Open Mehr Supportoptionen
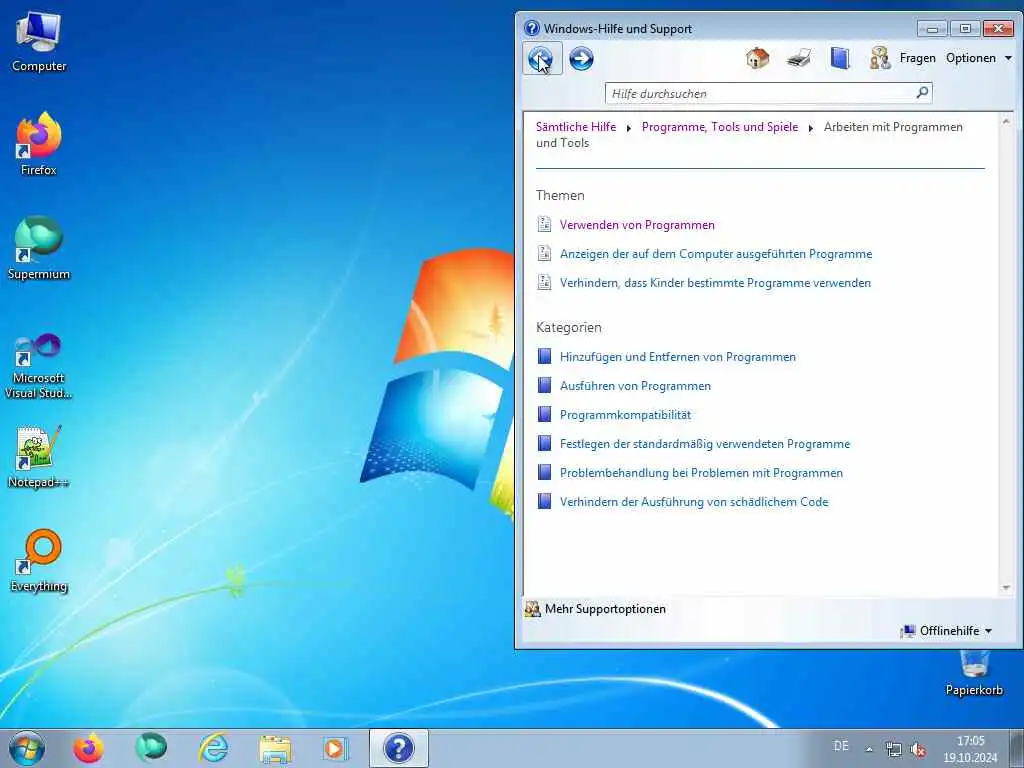Viewport: 1024px width, 768px height. 596,609
